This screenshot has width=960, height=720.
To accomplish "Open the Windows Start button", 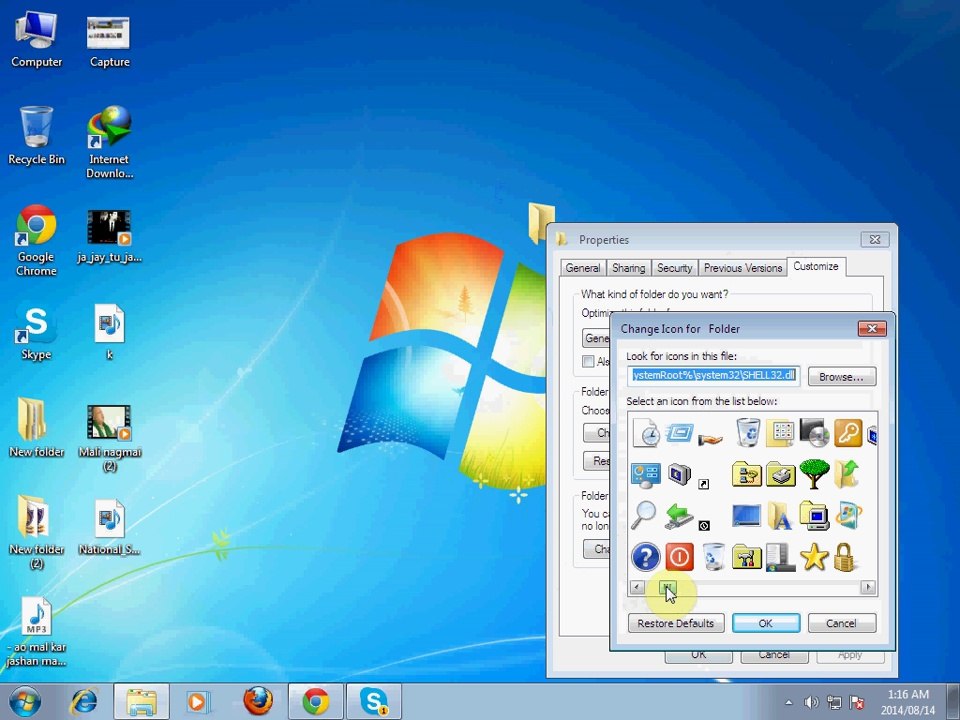I will click(x=24, y=702).
